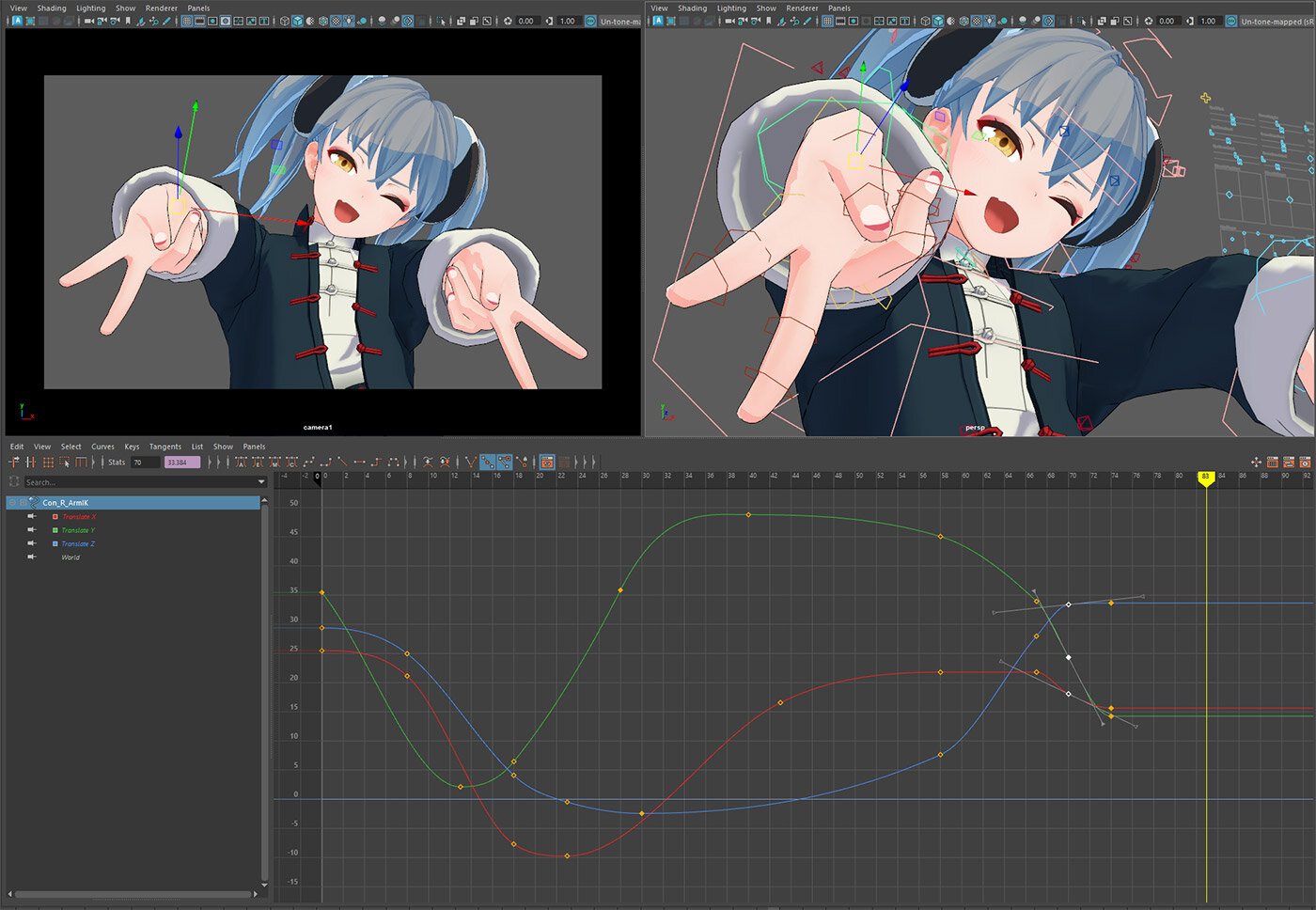Toggle smooth shade all in camera1 toolbar
This screenshot has width=1316, height=910.
click(x=297, y=21)
